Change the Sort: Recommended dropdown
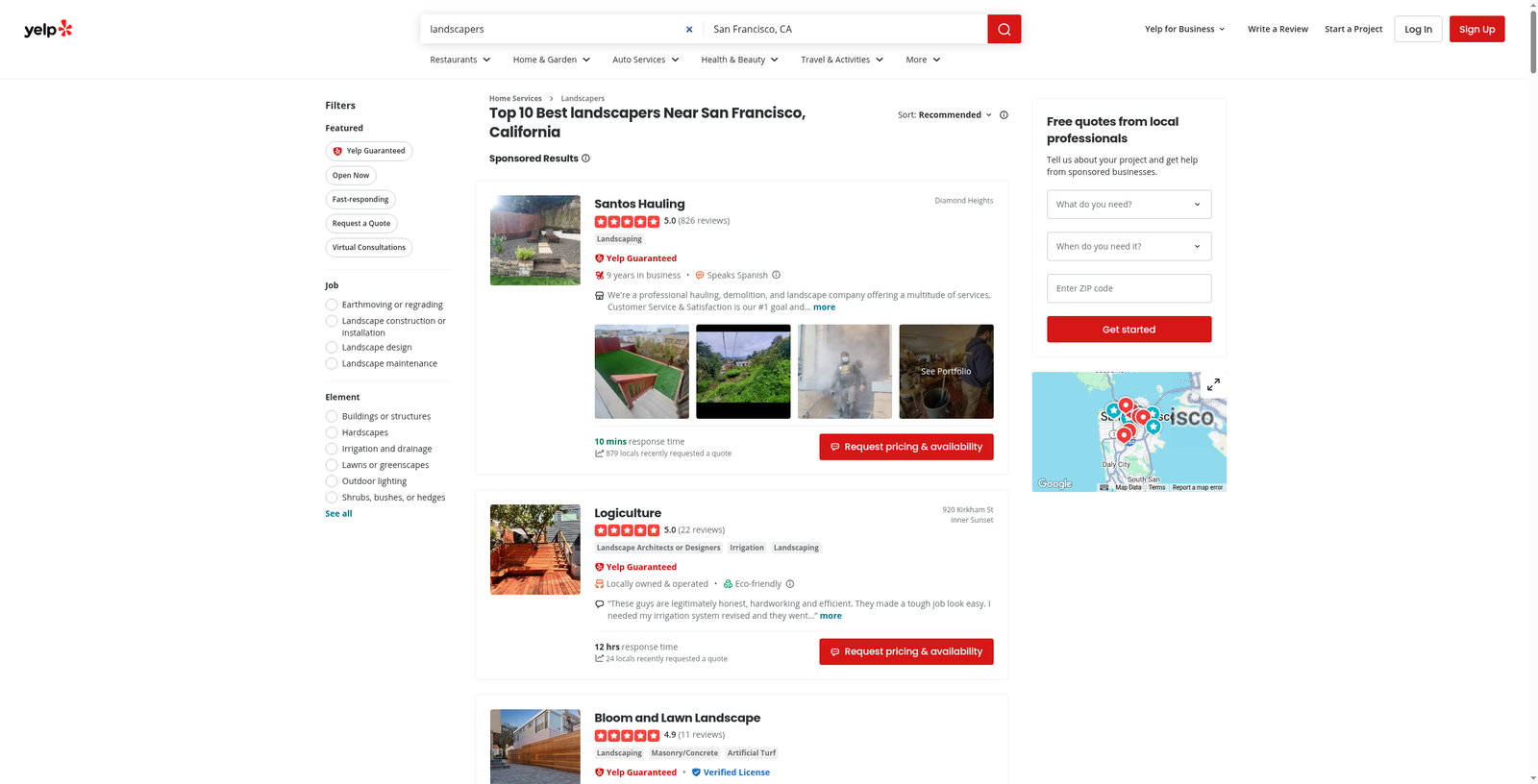The width and height of the screenshot is (1538, 784). (x=945, y=114)
